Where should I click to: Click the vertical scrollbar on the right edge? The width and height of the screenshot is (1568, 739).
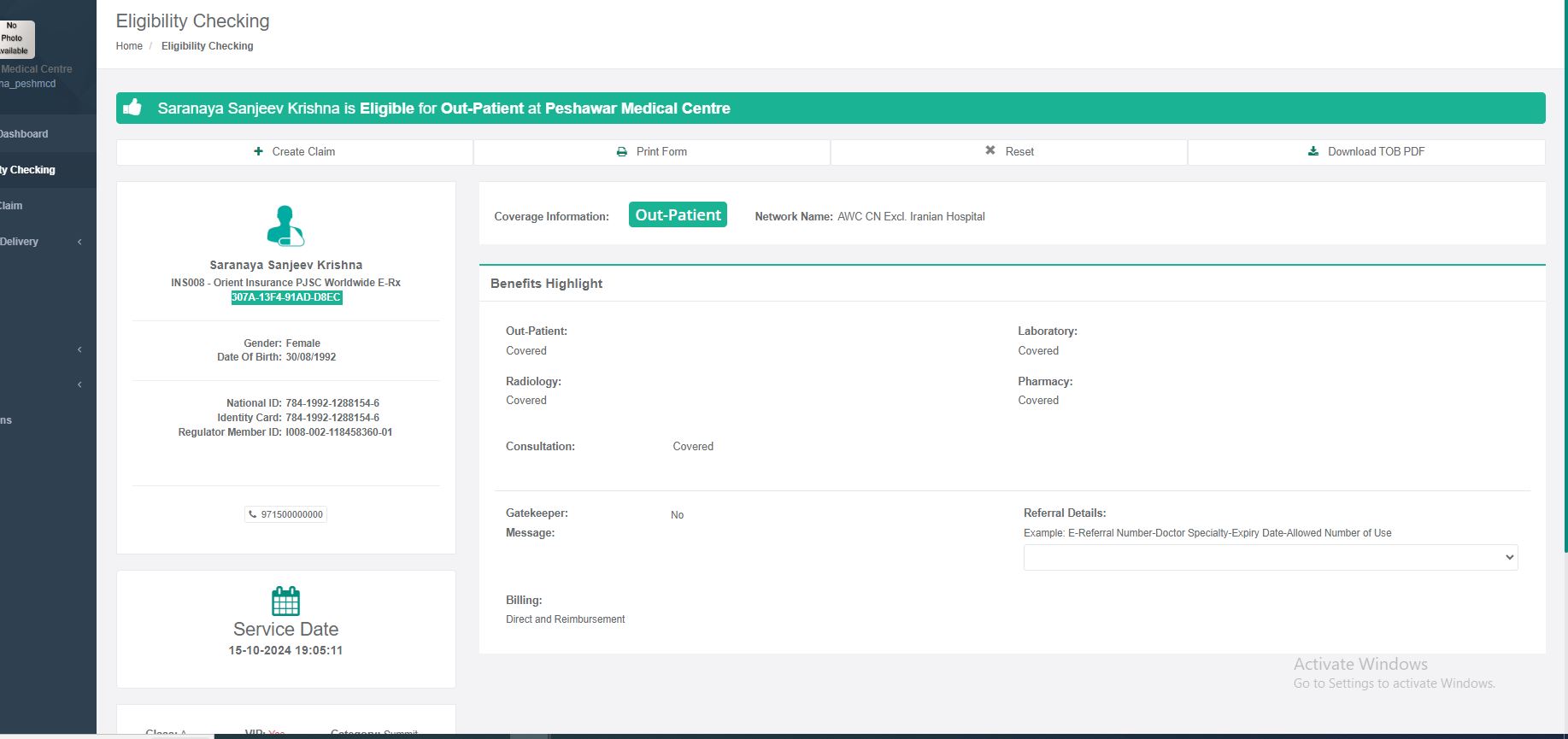click(x=1565, y=256)
